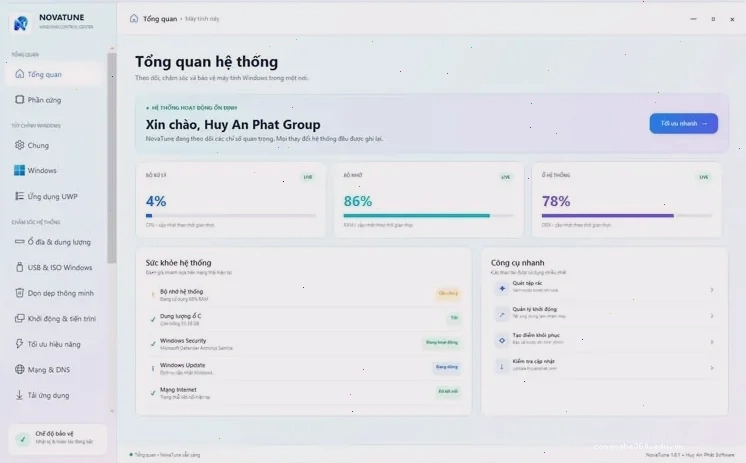Click the Mạng Internet check icon

[153, 393]
